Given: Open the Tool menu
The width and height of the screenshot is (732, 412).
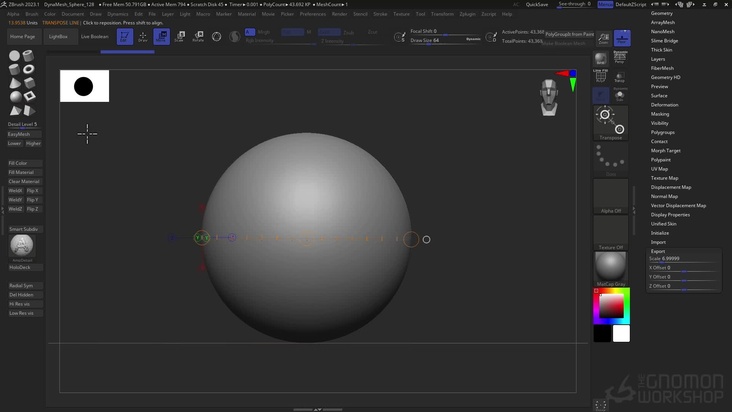Looking at the screenshot, I should 421,14.
